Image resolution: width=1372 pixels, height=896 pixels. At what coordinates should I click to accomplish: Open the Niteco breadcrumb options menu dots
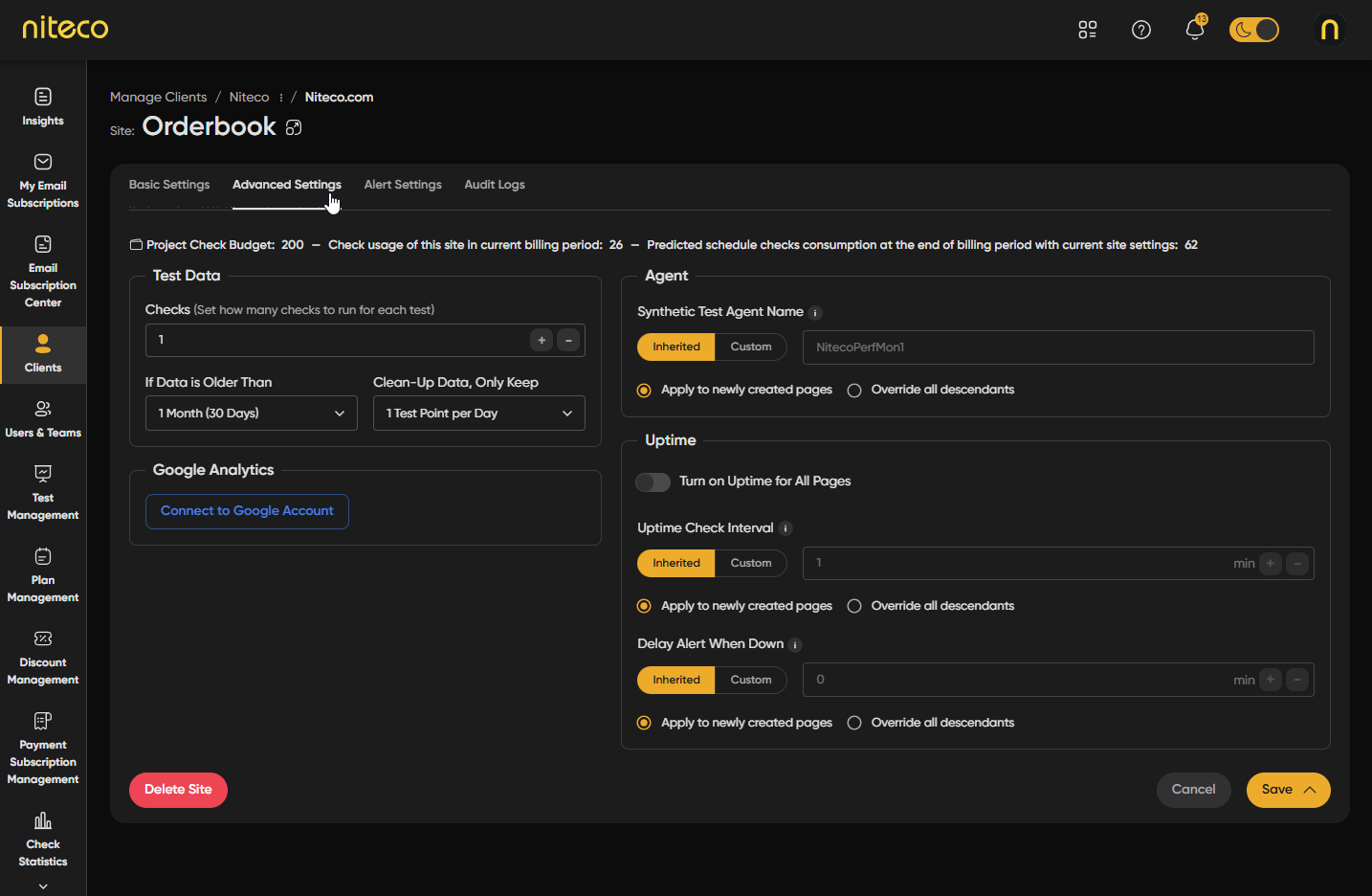click(280, 98)
